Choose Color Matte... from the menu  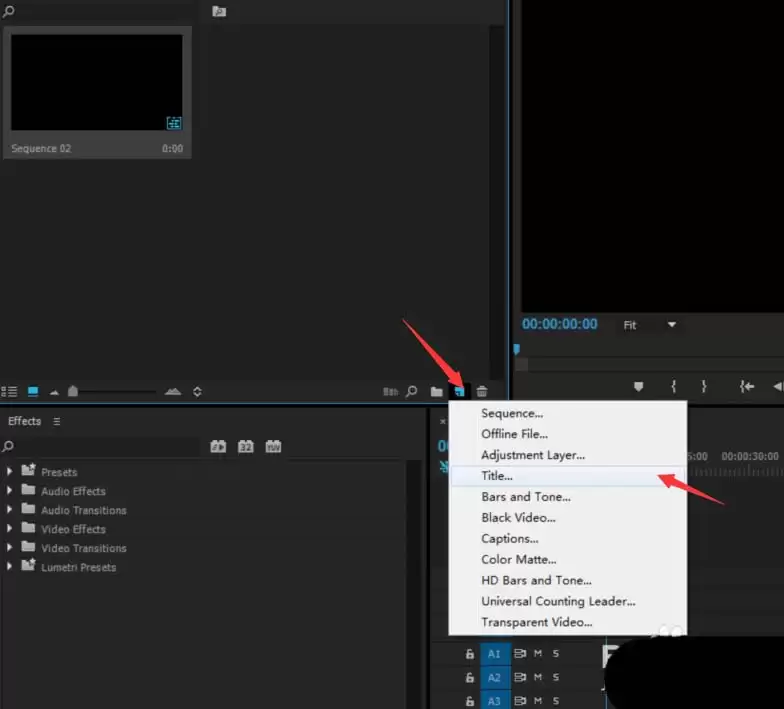click(x=518, y=559)
